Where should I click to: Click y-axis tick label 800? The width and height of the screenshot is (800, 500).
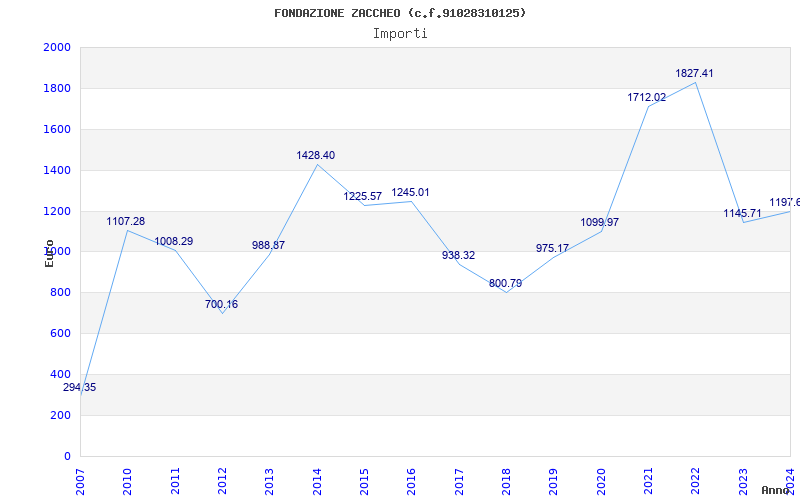click(60, 292)
